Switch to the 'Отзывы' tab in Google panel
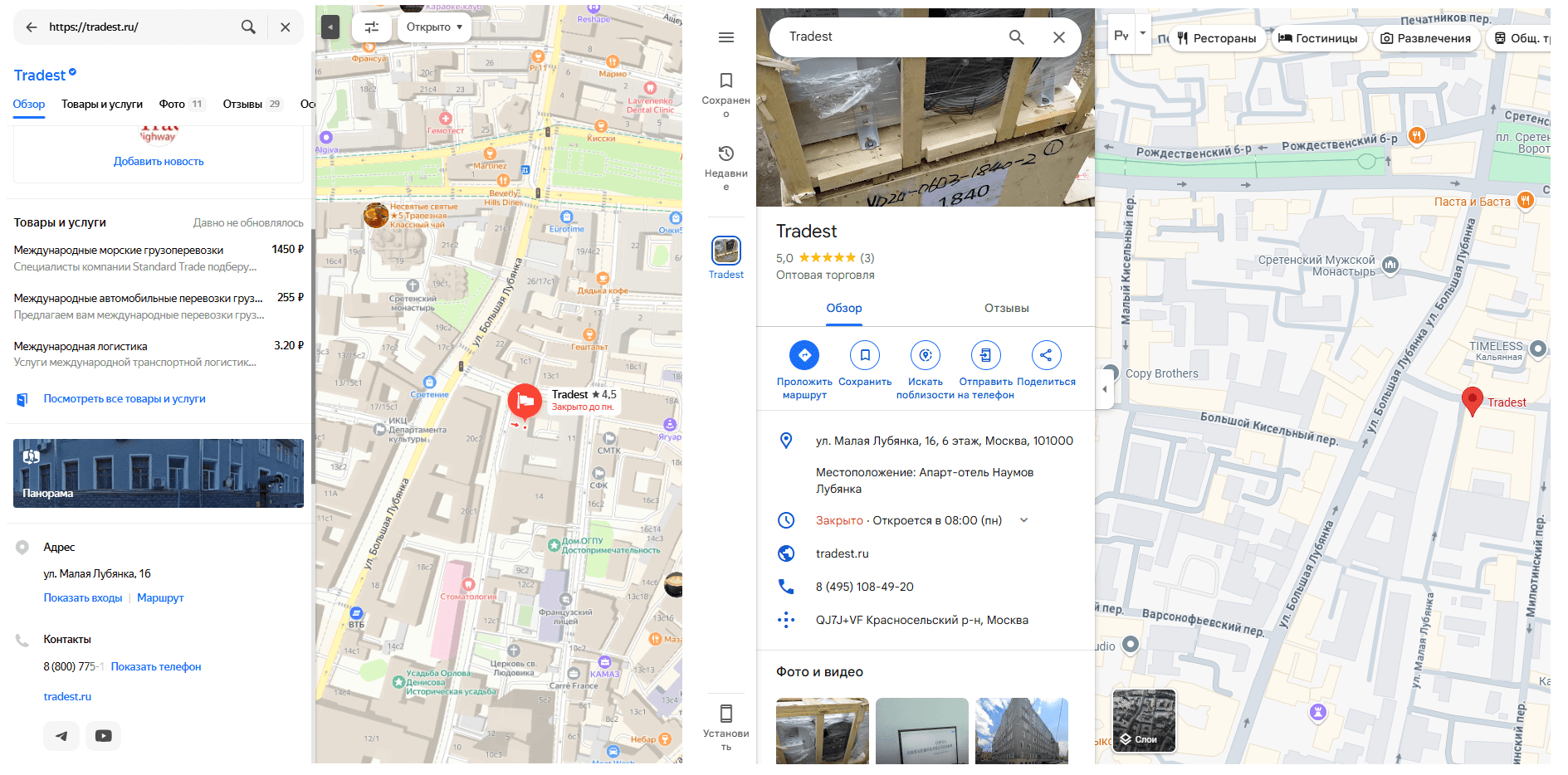This screenshot has height=775, width=1568. tap(1006, 309)
